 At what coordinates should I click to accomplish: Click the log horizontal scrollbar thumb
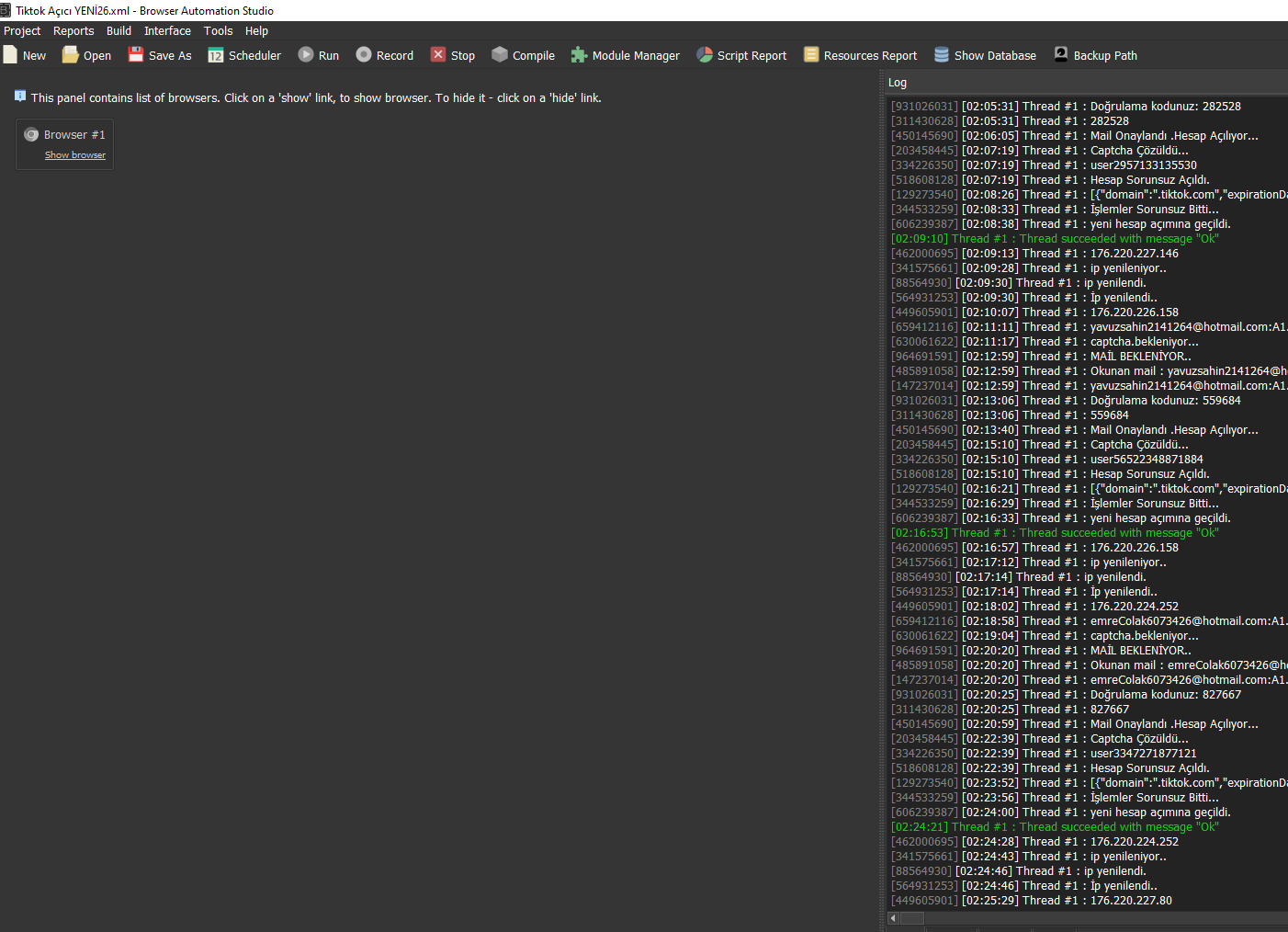pos(912,918)
